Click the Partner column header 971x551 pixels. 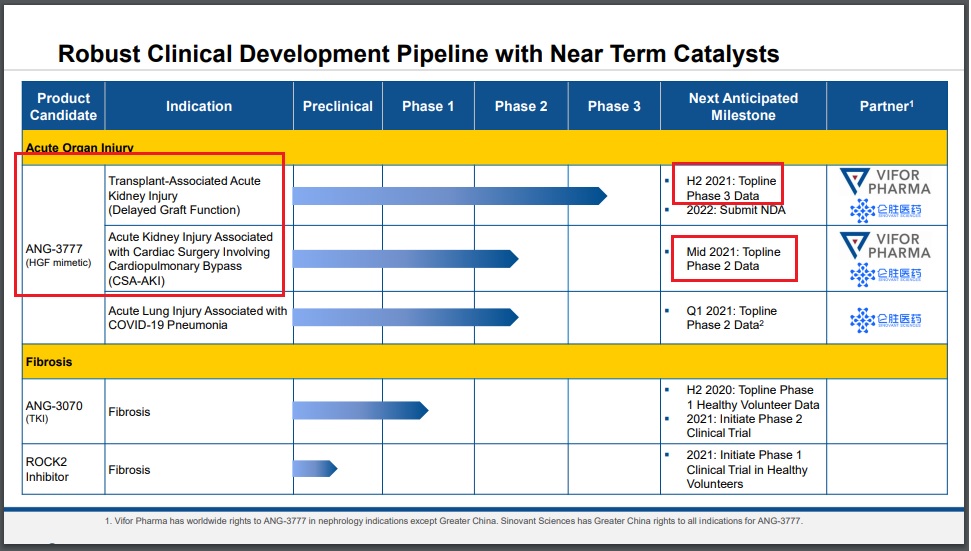(x=886, y=106)
